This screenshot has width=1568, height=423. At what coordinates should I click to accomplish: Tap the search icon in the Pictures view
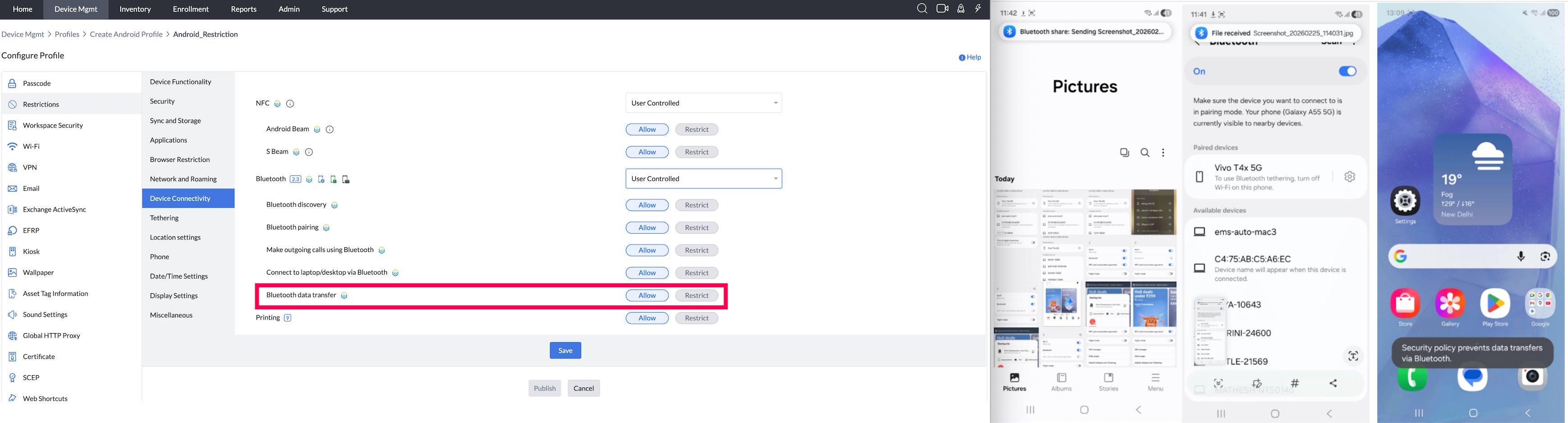(x=1145, y=152)
